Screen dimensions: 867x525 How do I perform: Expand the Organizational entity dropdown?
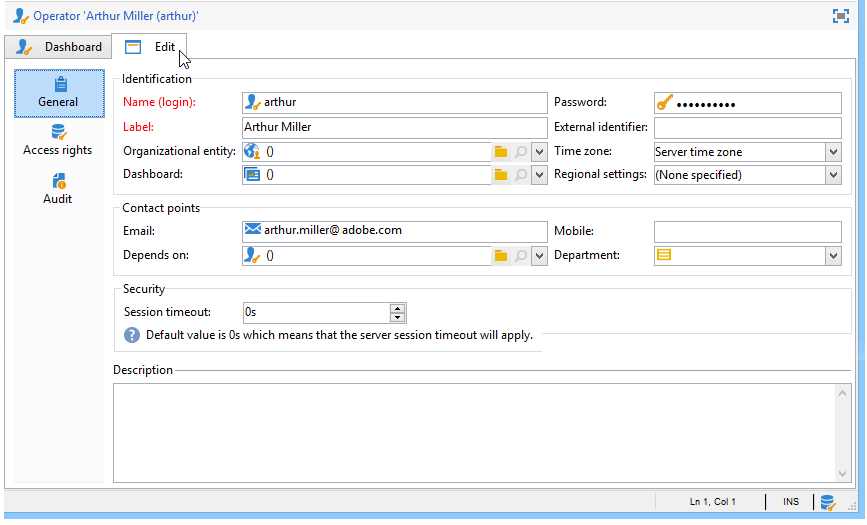coord(539,152)
